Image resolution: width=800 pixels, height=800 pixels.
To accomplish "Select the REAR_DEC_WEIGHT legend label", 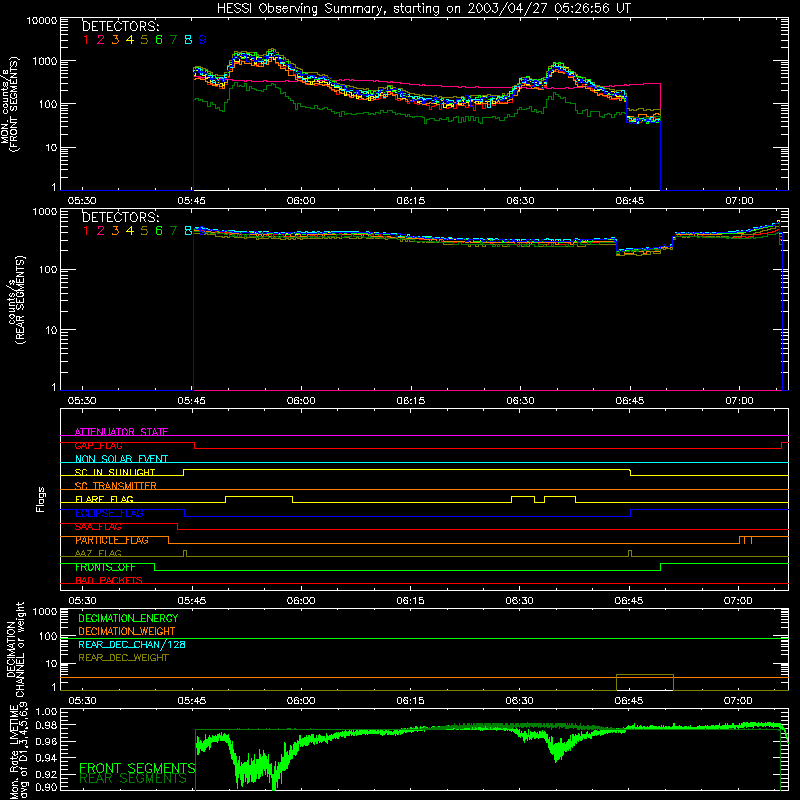I will (x=123, y=658).
